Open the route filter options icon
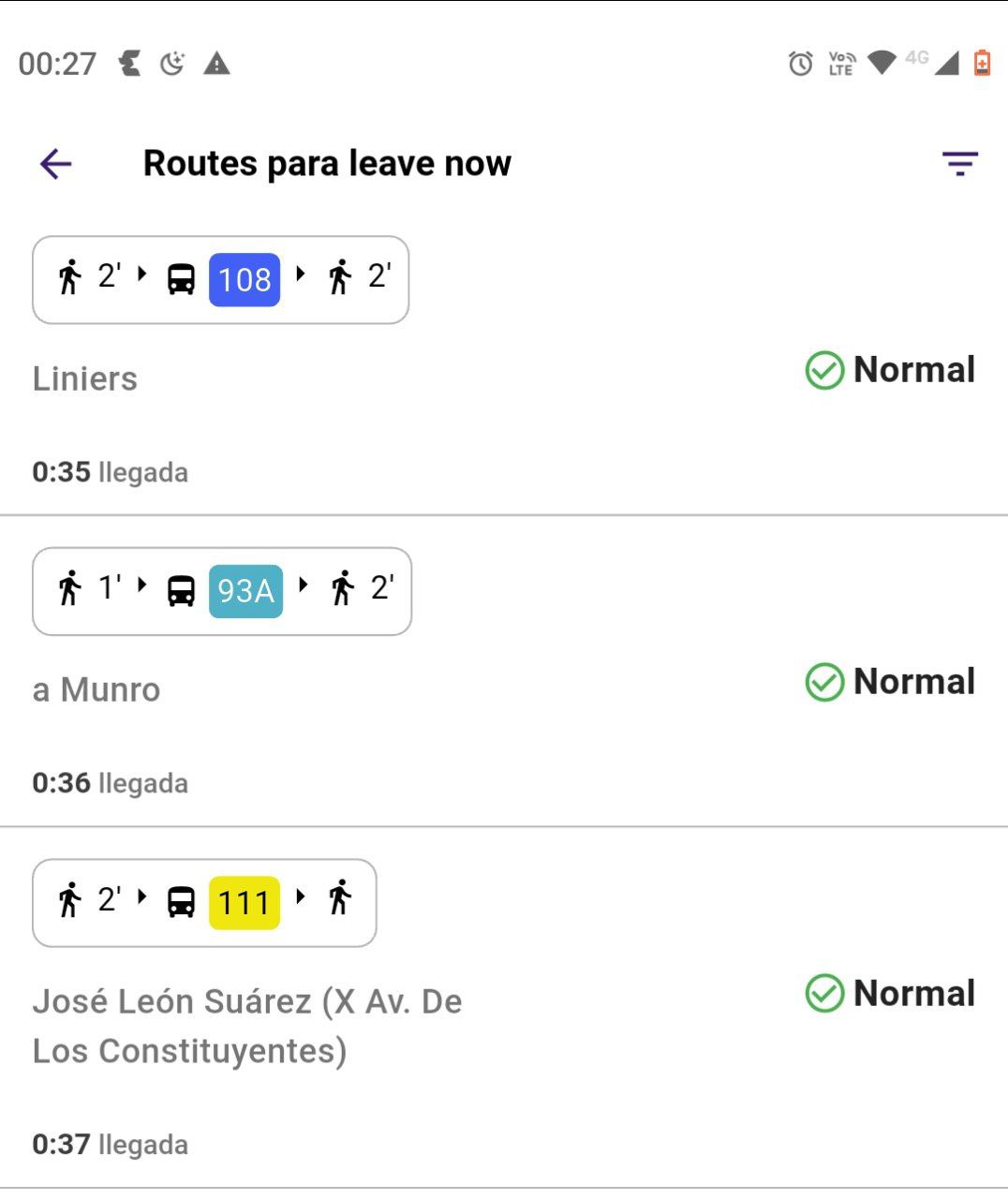The image size is (1008, 1199). 959,164
